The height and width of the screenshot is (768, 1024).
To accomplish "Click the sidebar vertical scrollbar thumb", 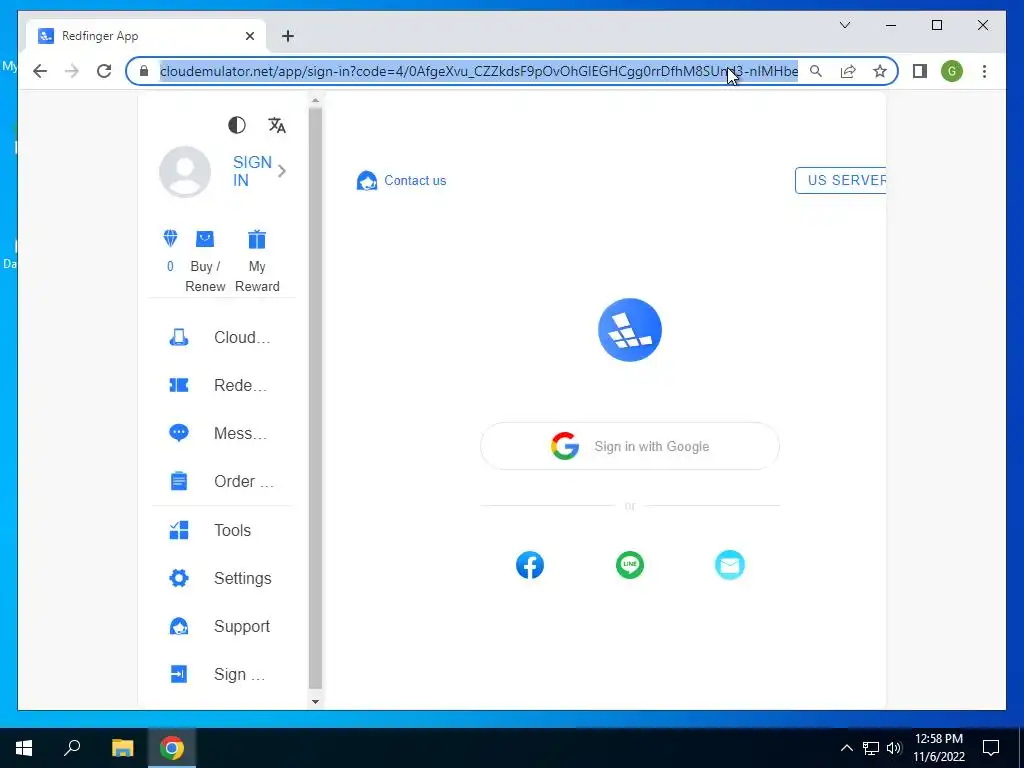I will click(x=315, y=398).
